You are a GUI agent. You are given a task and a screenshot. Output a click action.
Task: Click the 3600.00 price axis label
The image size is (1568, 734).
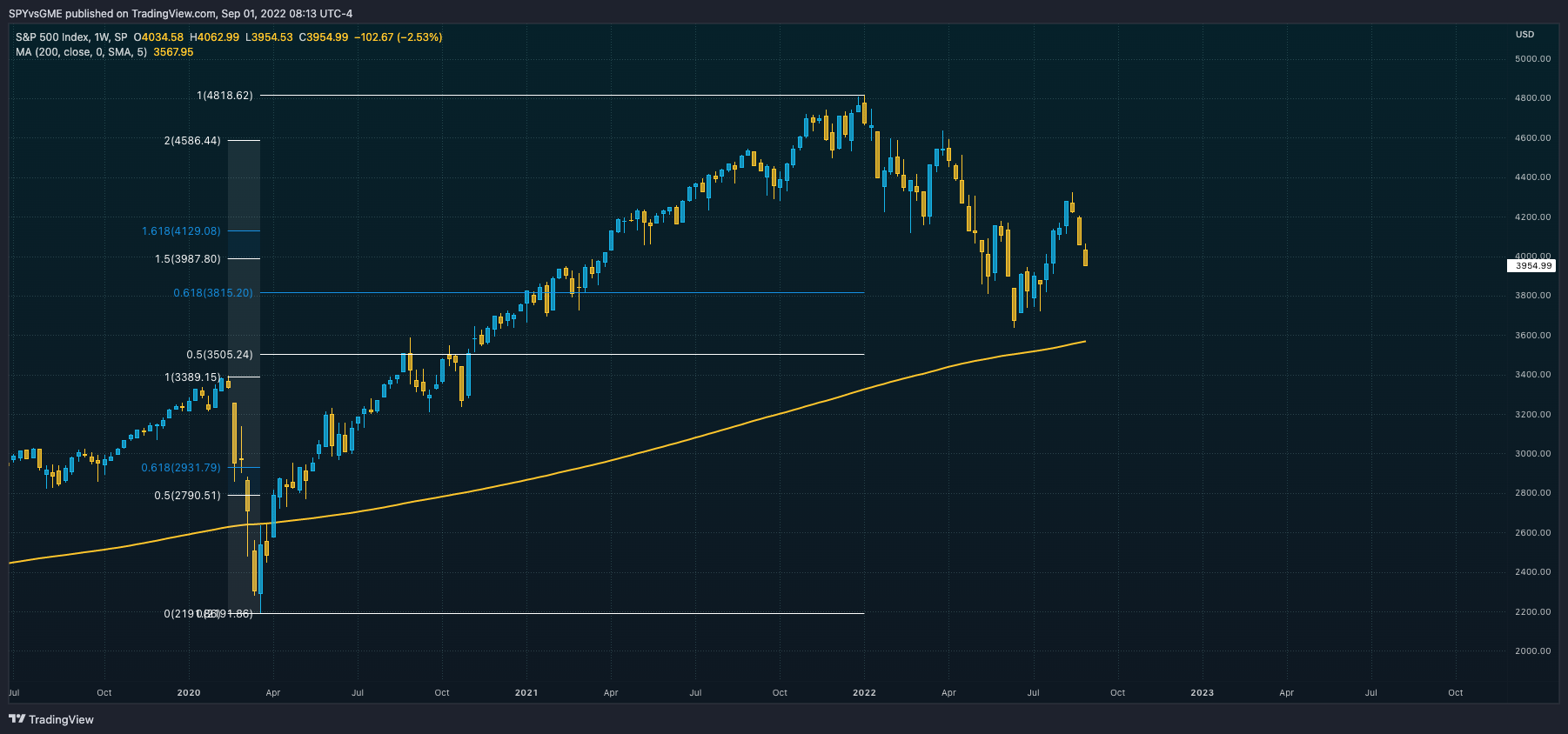point(1532,336)
